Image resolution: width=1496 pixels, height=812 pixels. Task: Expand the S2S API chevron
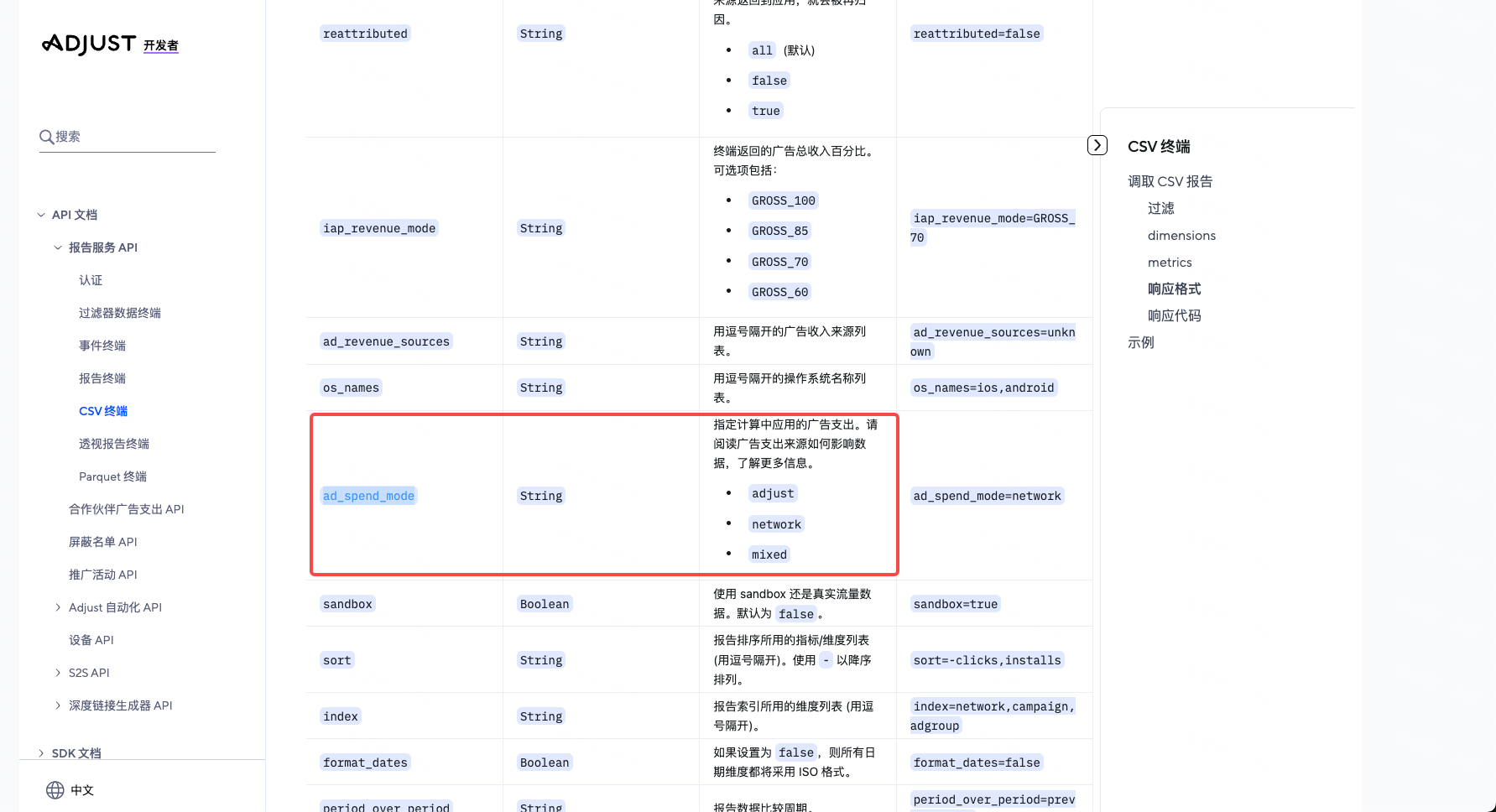click(x=58, y=673)
